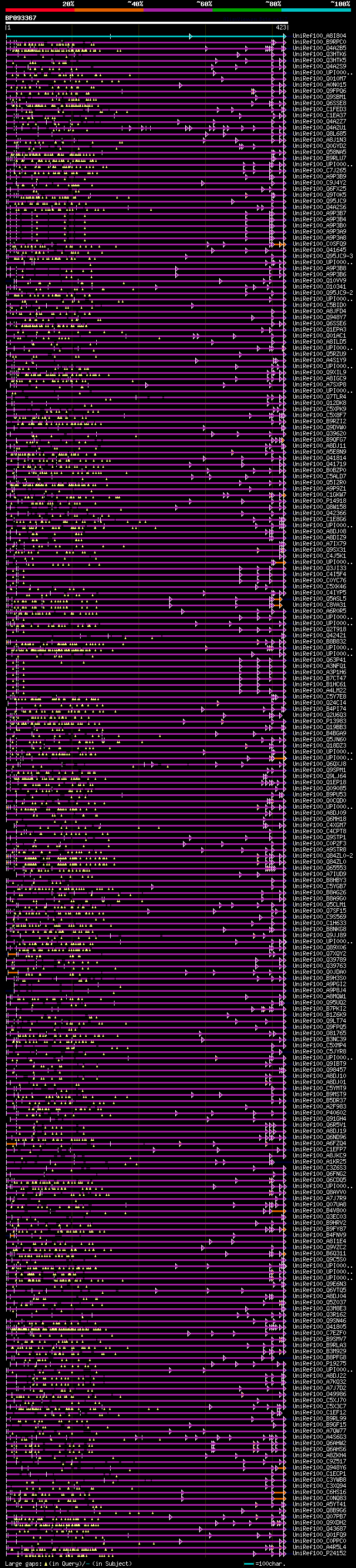Click the label UniRef100_A6R0R5
Image resolution: width=356 pixels, height=1568 pixels.
tap(319, 611)
